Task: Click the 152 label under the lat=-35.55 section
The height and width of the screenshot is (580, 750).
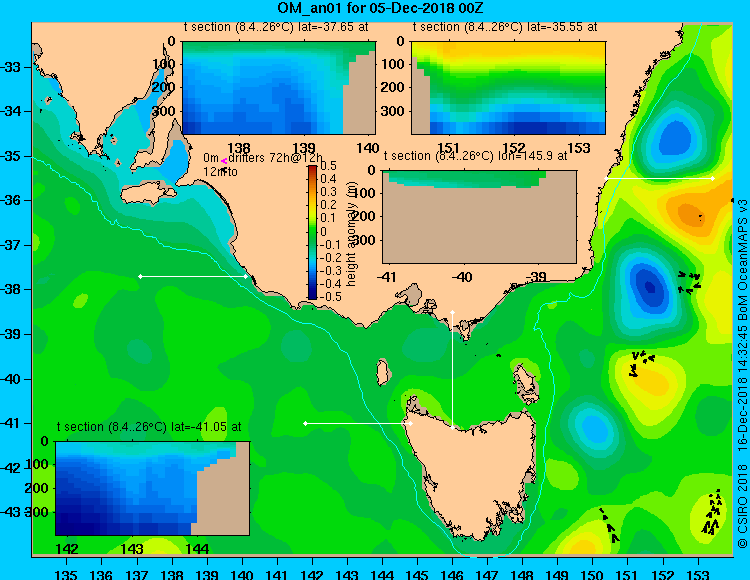Action: 514,148
